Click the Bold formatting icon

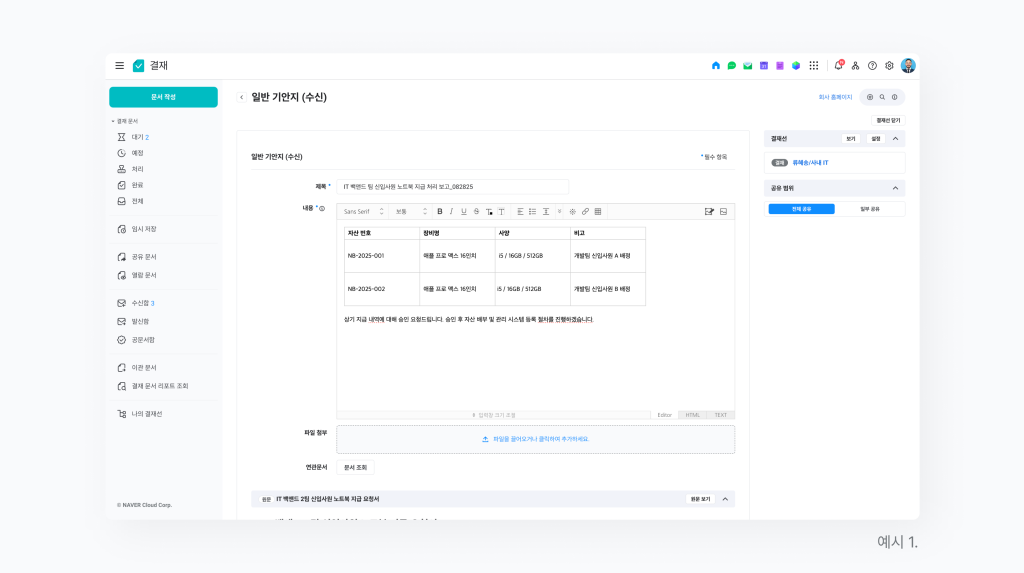point(440,211)
